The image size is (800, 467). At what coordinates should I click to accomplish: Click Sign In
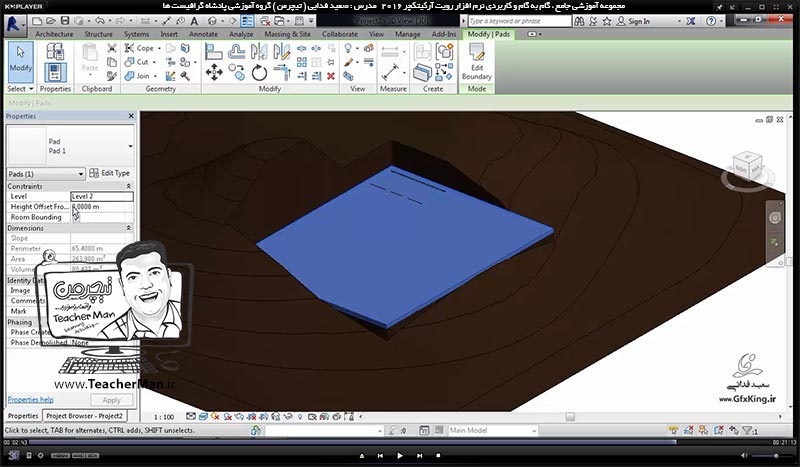point(633,21)
